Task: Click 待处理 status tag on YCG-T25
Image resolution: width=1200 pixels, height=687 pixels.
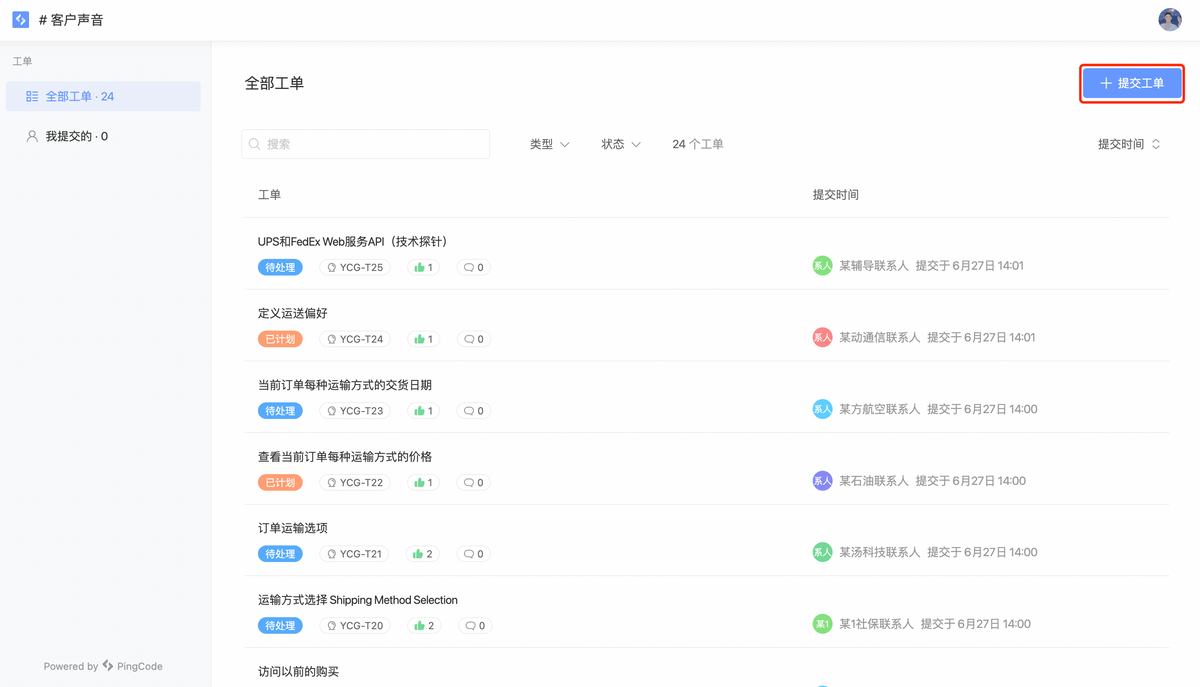Action: pos(280,267)
